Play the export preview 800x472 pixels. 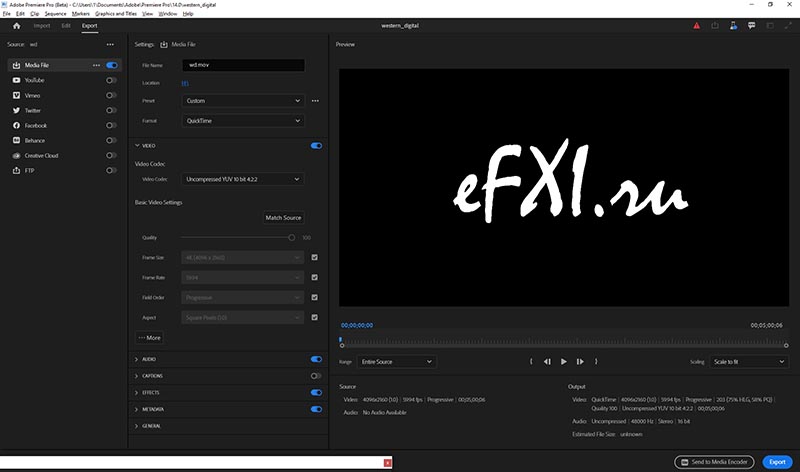[564, 361]
